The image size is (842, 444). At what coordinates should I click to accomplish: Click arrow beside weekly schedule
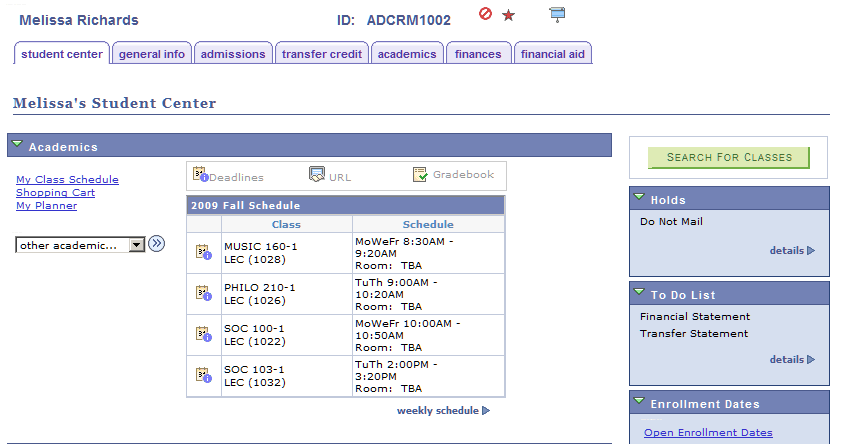point(486,411)
